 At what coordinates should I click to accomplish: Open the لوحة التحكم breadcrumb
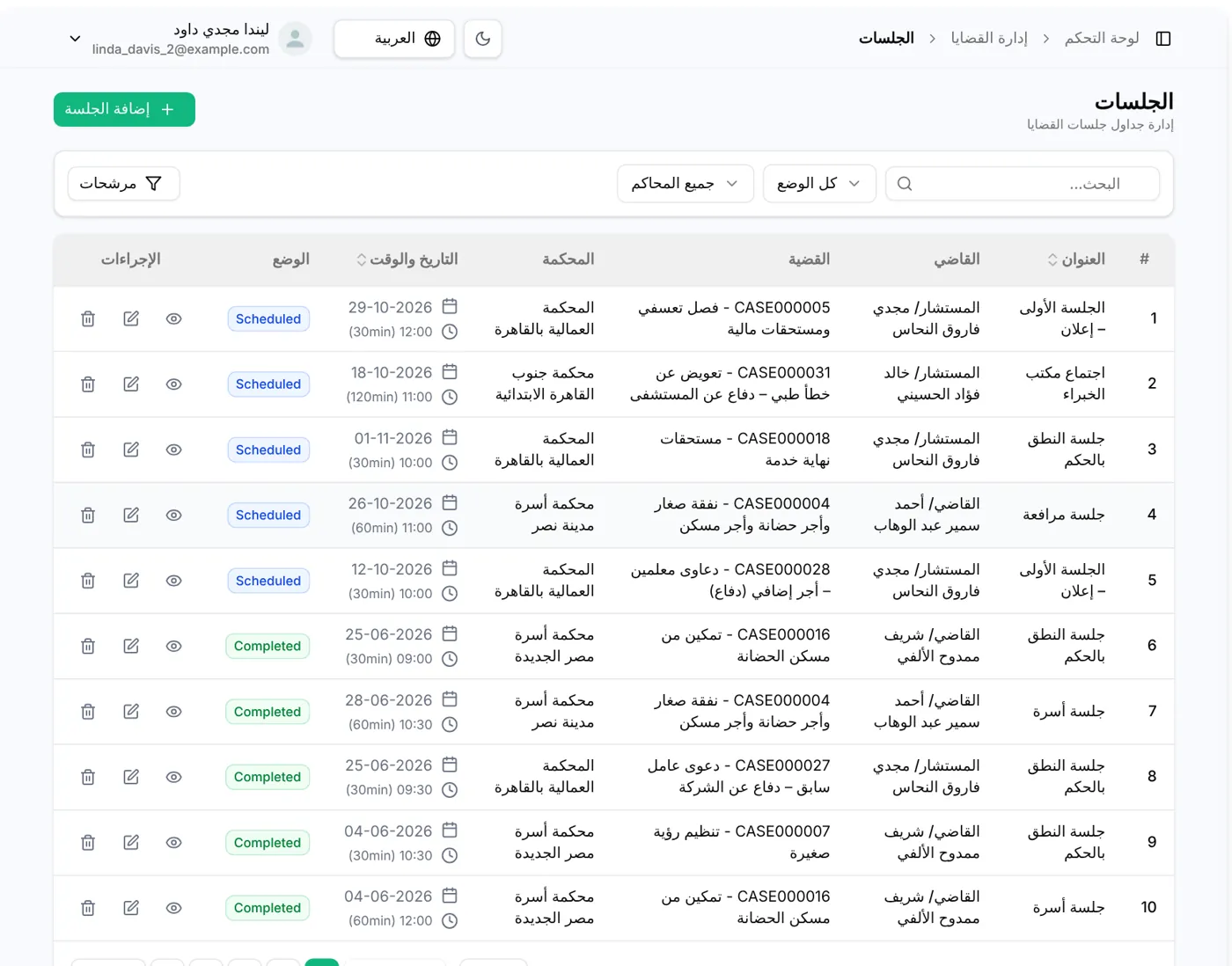coord(1102,39)
